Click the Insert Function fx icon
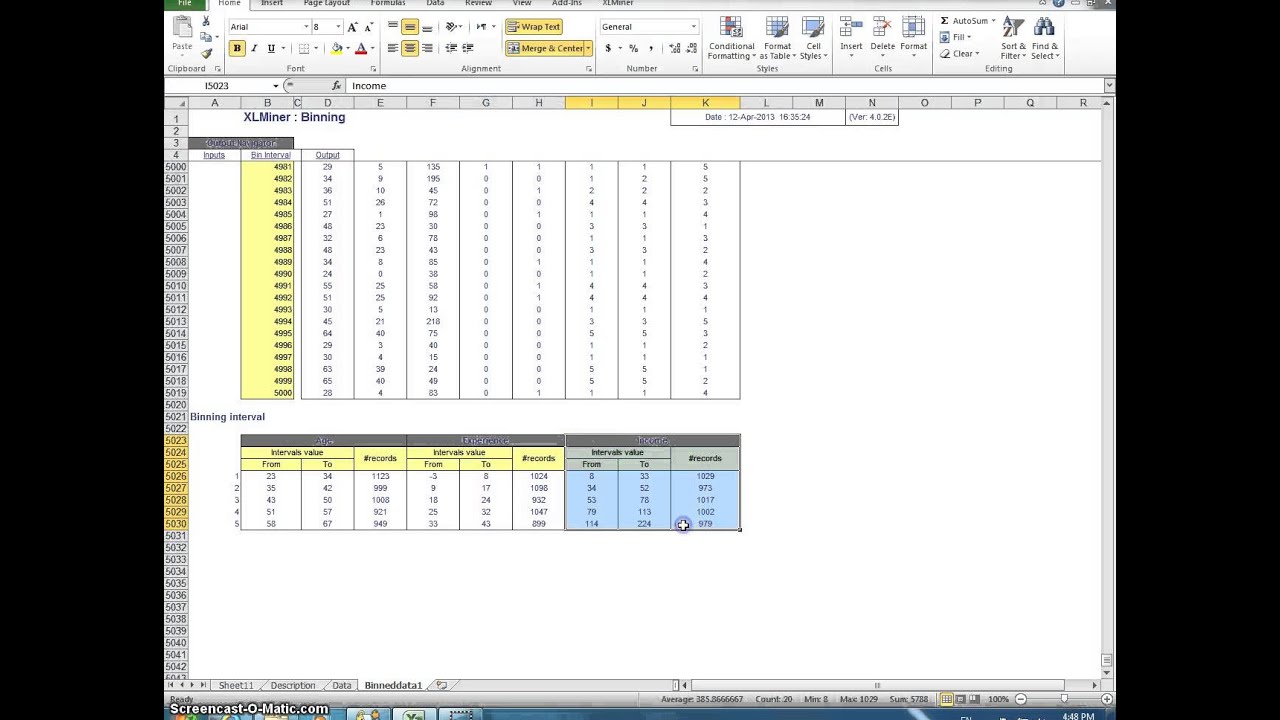The image size is (1280, 720). 336,86
